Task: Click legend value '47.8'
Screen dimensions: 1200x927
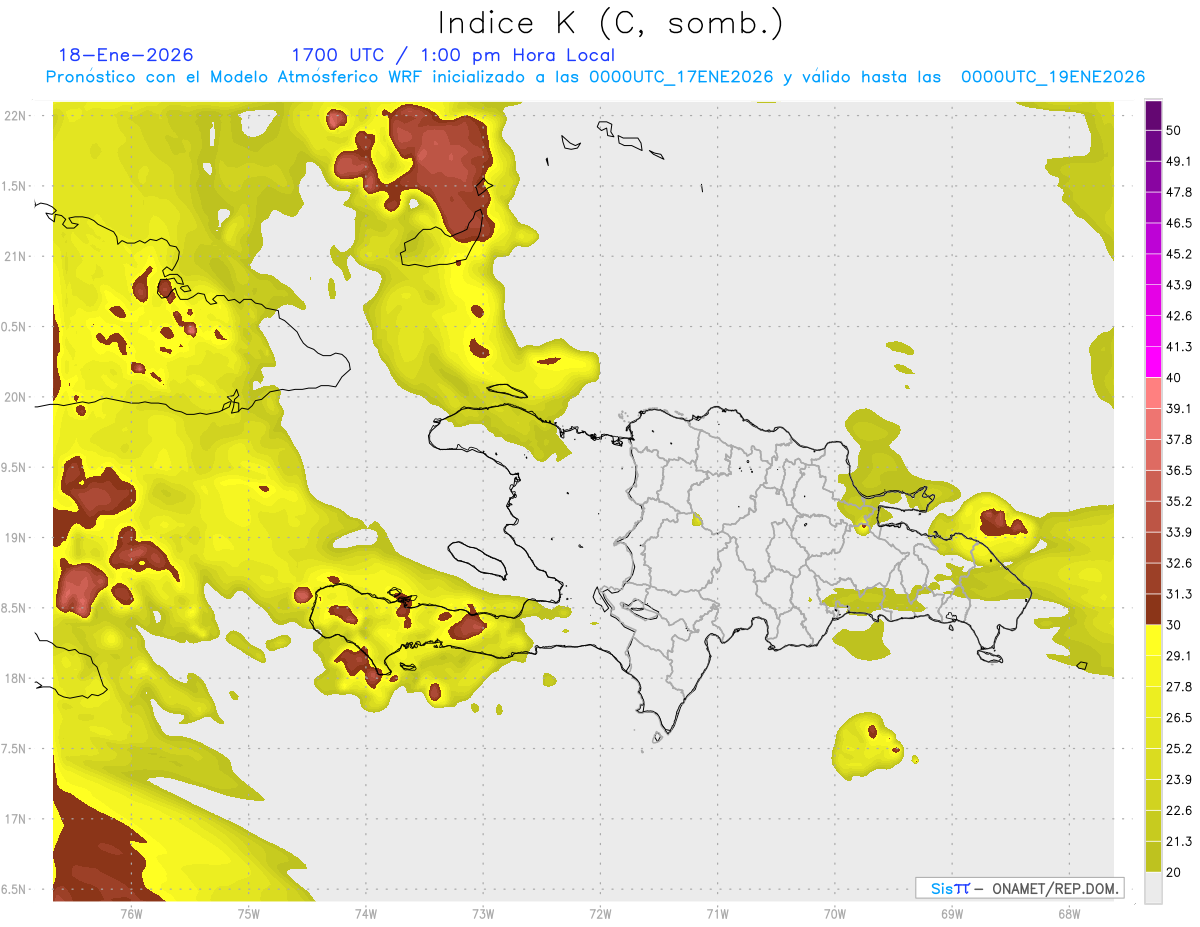Action: click(1179, 192)
